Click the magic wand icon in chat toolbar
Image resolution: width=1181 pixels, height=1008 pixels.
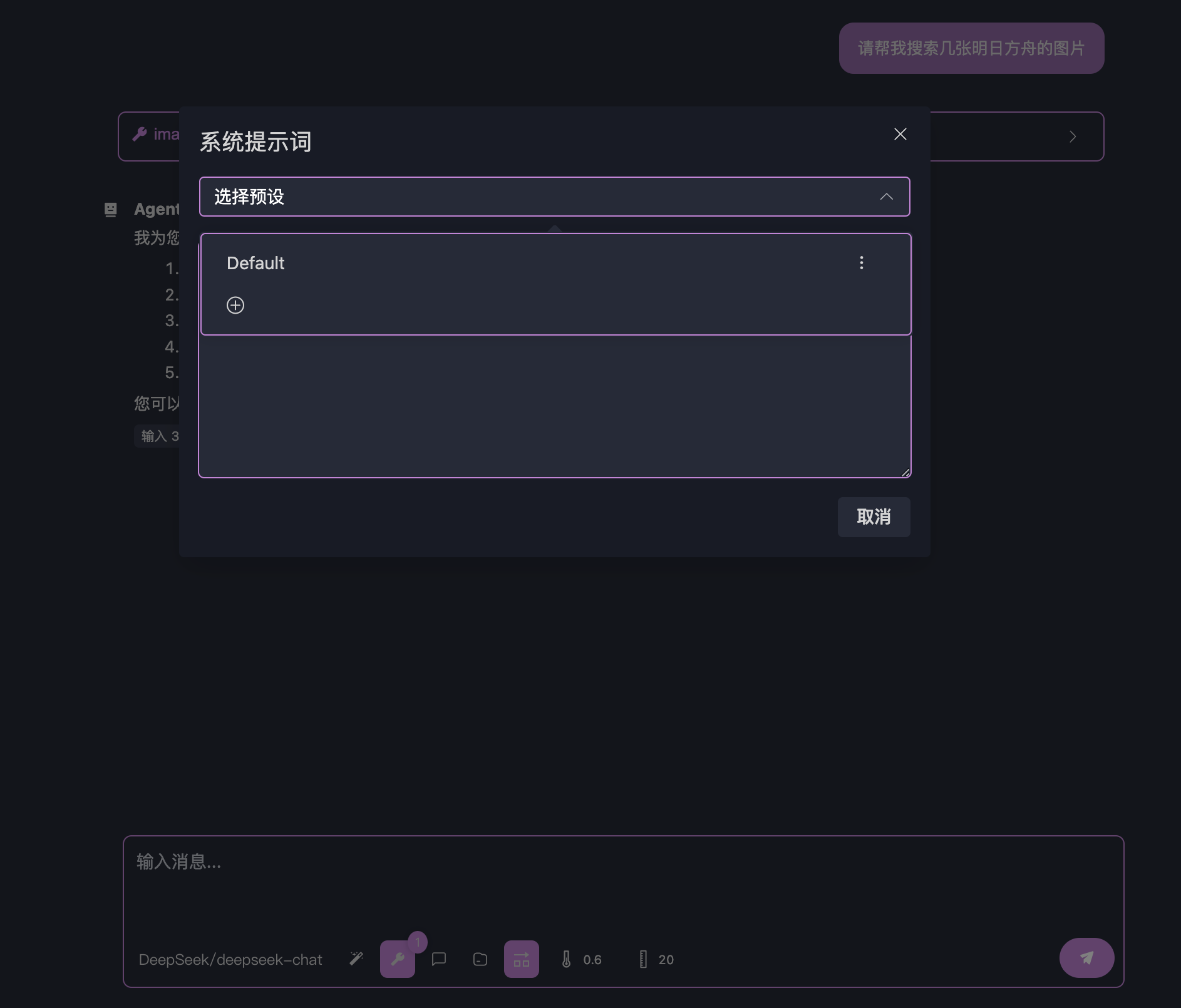(x=356, y=959)
